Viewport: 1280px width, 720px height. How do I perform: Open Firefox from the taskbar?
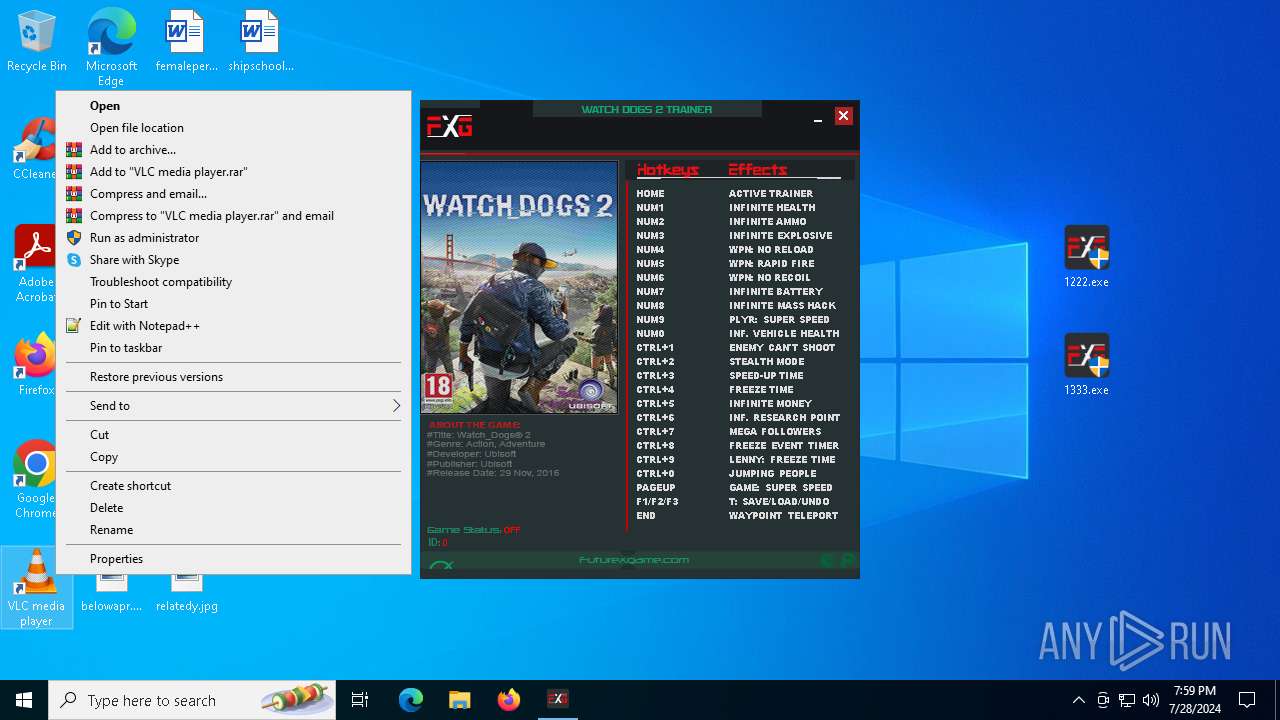[x=509, y=700]
